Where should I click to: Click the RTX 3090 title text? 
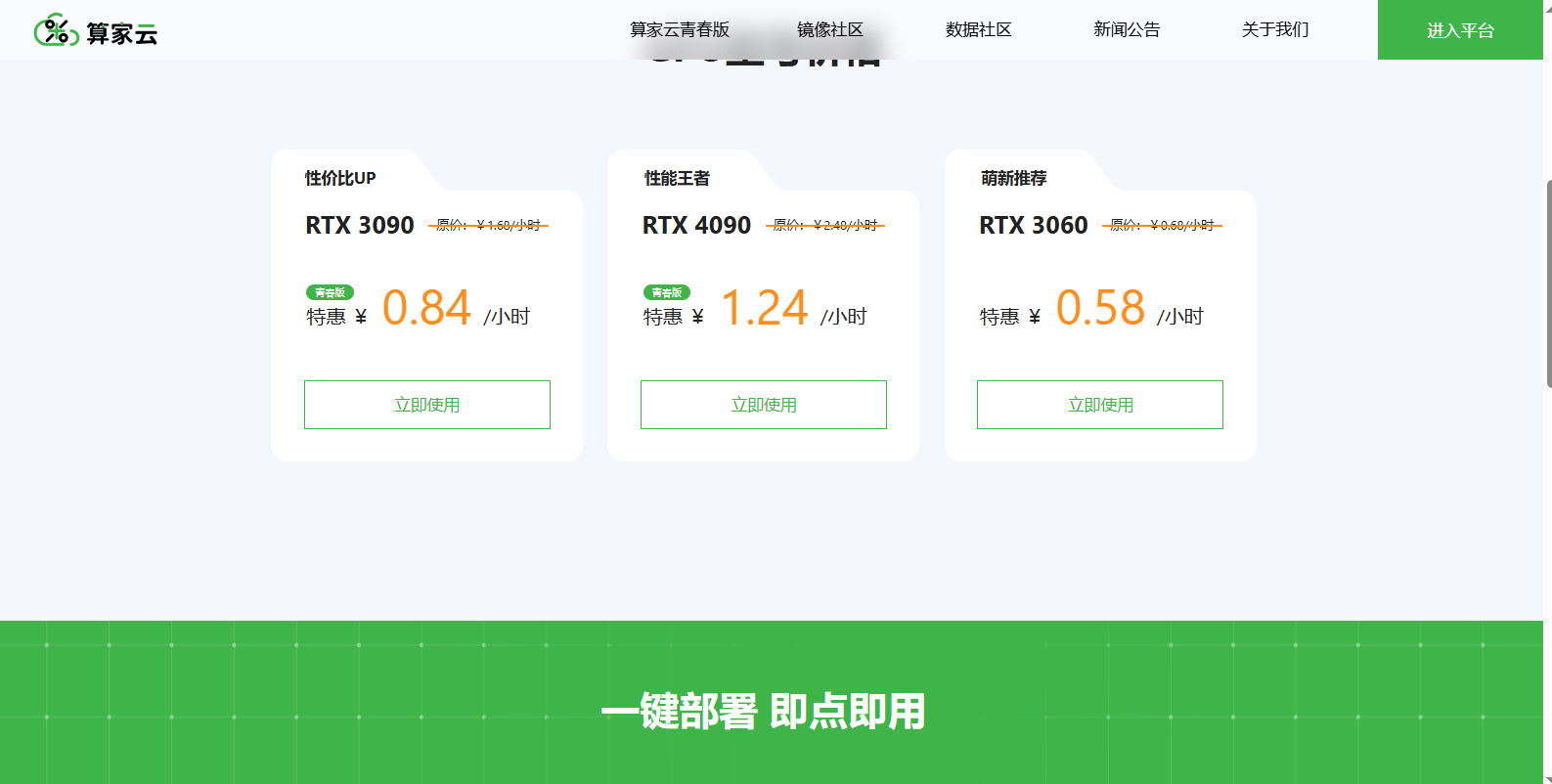pos(360,226)
